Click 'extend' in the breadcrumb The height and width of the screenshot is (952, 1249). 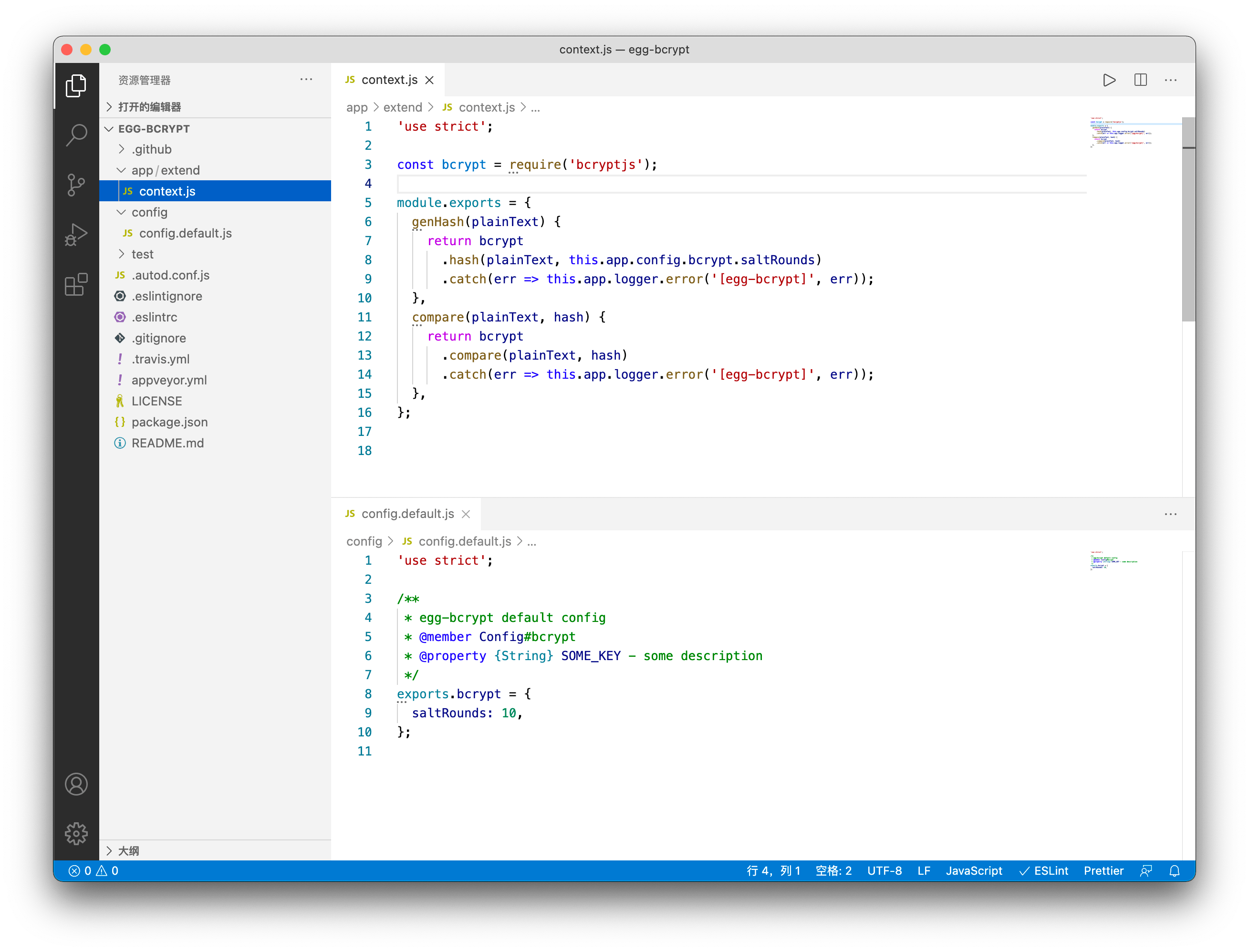[402, 107]
